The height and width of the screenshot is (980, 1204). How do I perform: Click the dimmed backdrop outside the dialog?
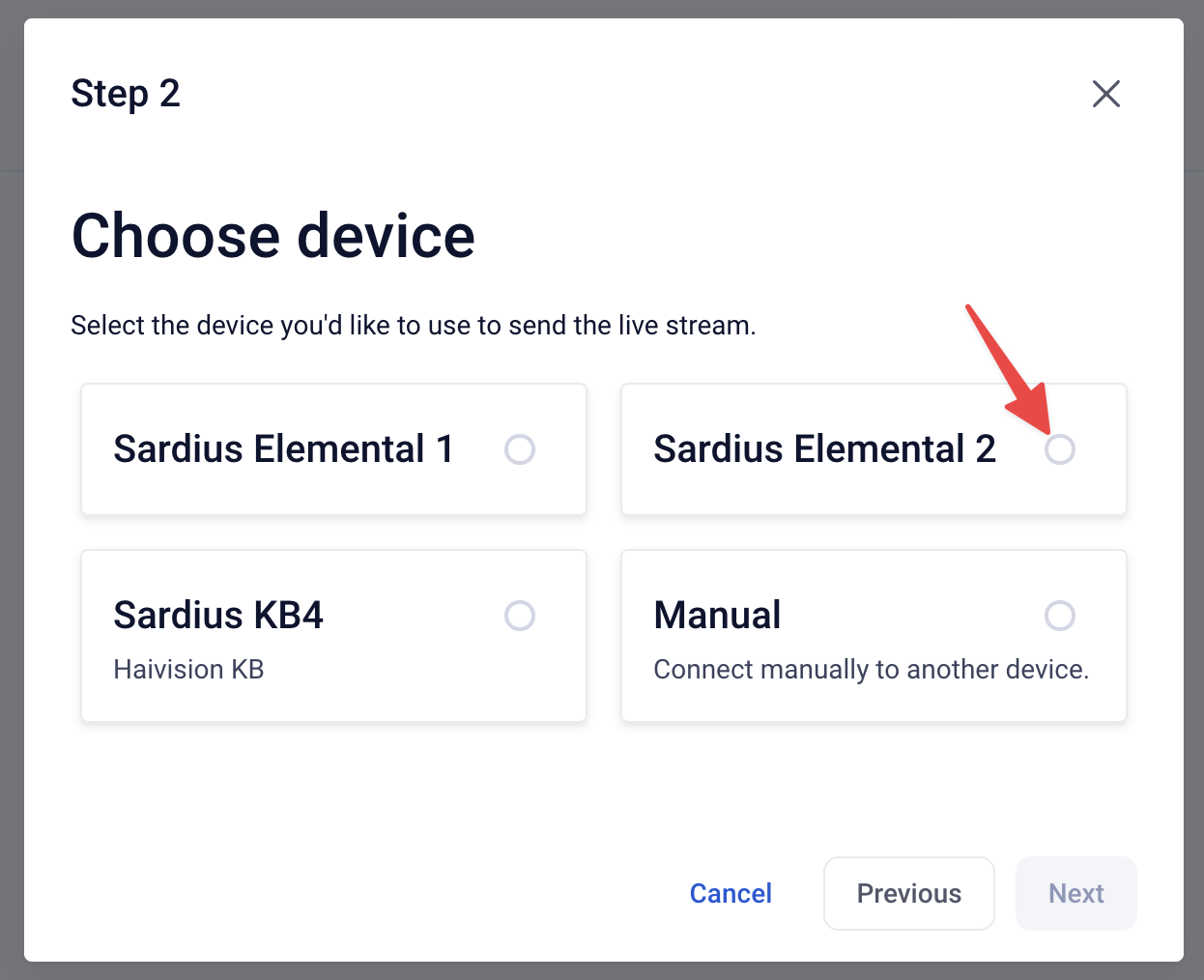12,483
